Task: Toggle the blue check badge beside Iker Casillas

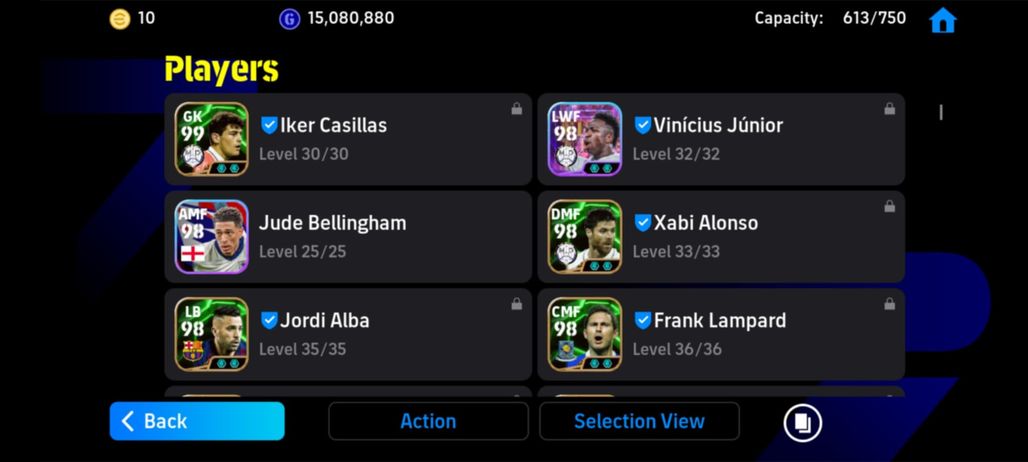Action: 269,125
